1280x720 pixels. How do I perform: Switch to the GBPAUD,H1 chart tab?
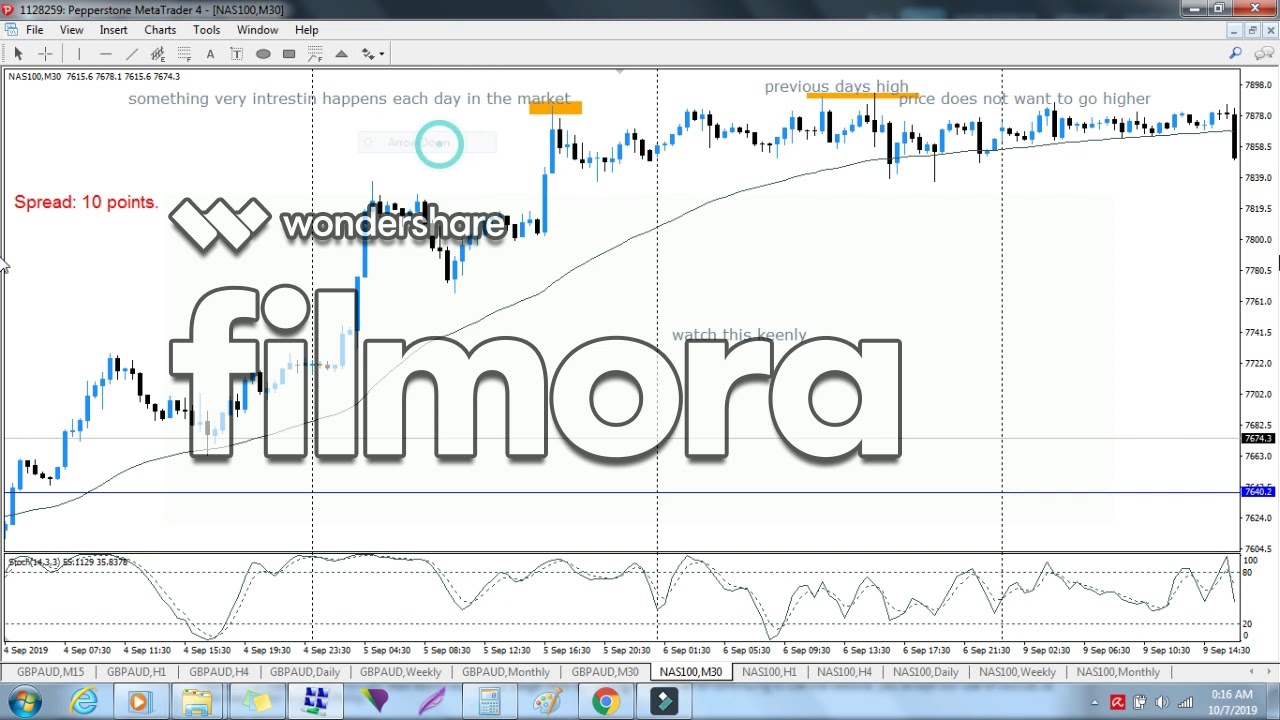(x=136, y=672)
